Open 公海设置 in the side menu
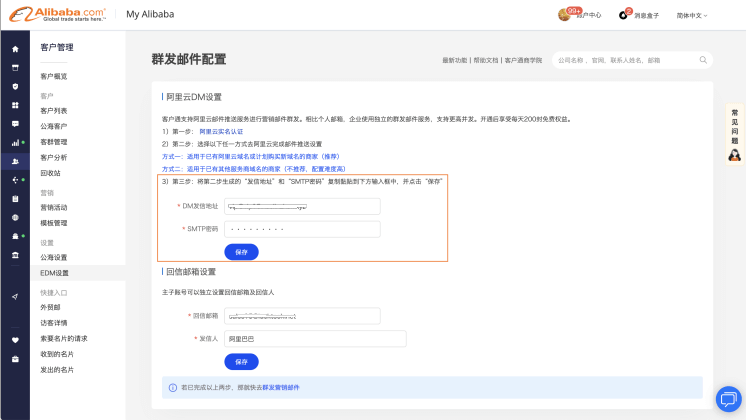This screenshot has width=746, height=420. click(54, 258)
